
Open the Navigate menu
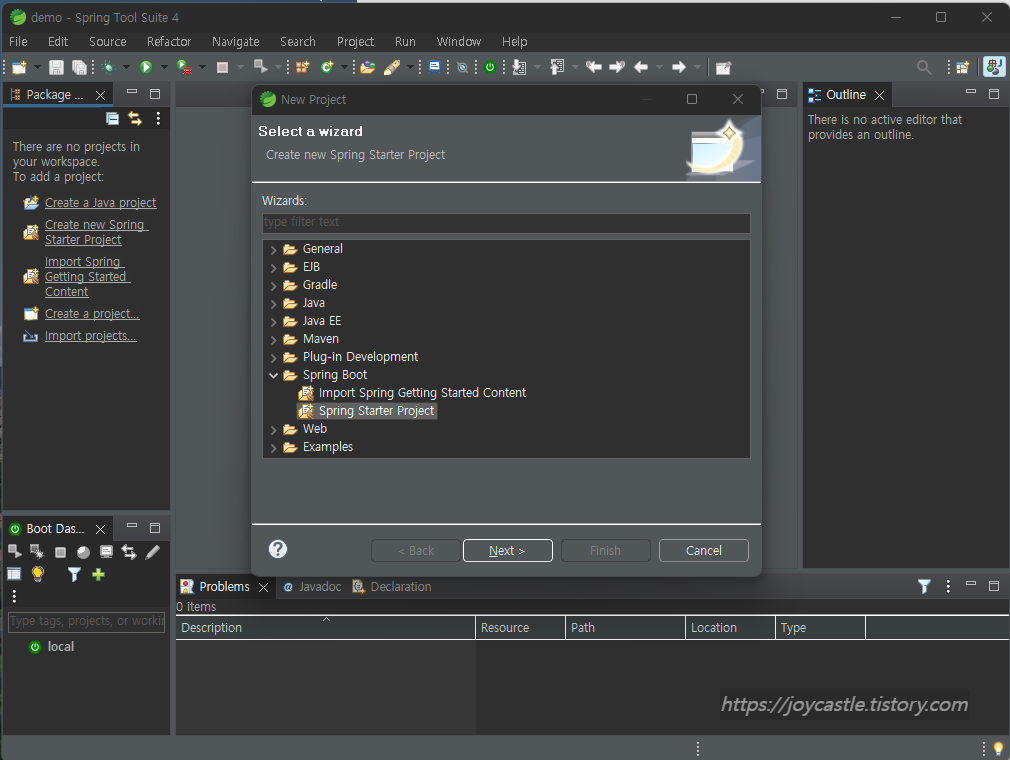point(236,41)
